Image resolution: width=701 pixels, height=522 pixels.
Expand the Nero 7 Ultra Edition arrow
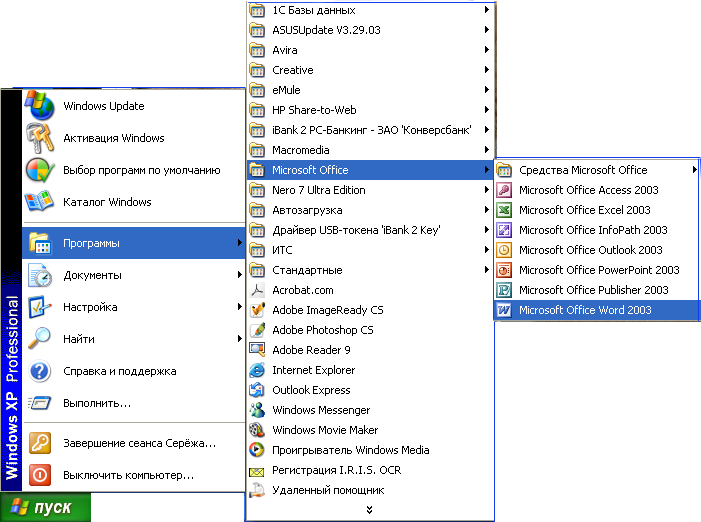click(x=487, y=190)
